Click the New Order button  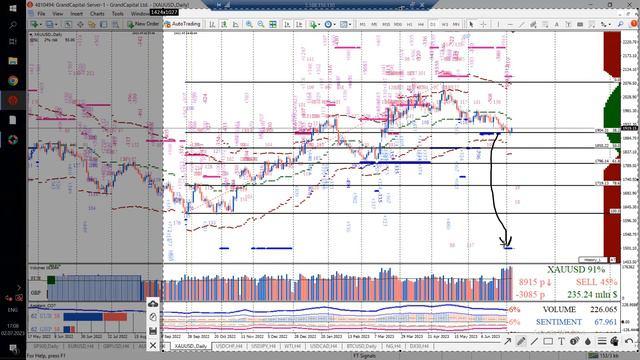pyautogui.click(x=143, y=24)
